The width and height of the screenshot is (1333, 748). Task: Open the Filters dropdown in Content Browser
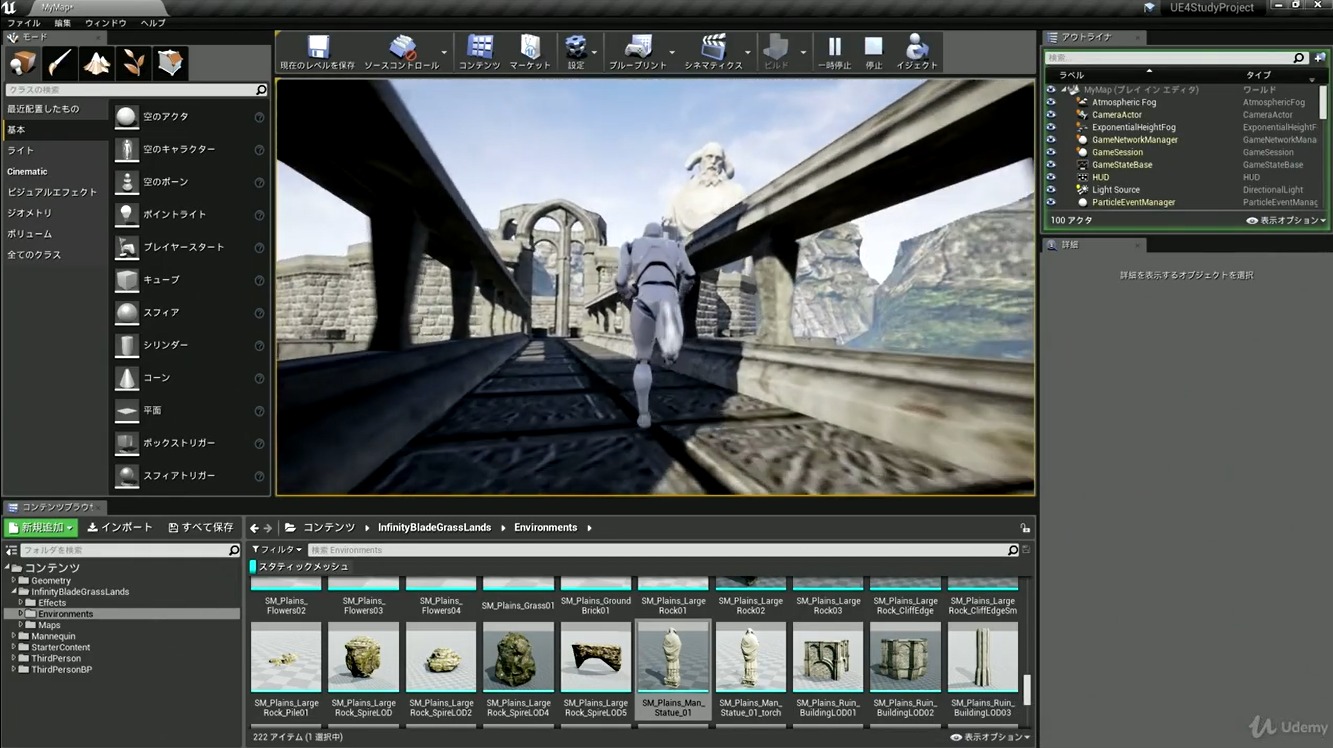click(277, 550)
